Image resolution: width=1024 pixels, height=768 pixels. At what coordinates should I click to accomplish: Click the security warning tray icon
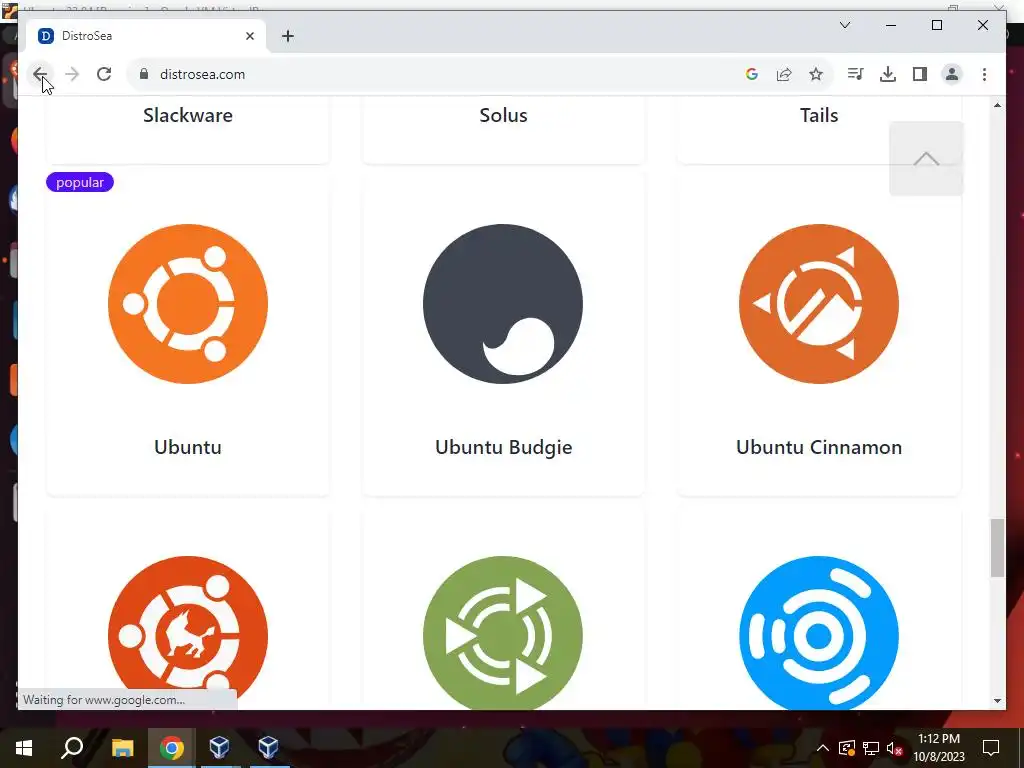846,748
